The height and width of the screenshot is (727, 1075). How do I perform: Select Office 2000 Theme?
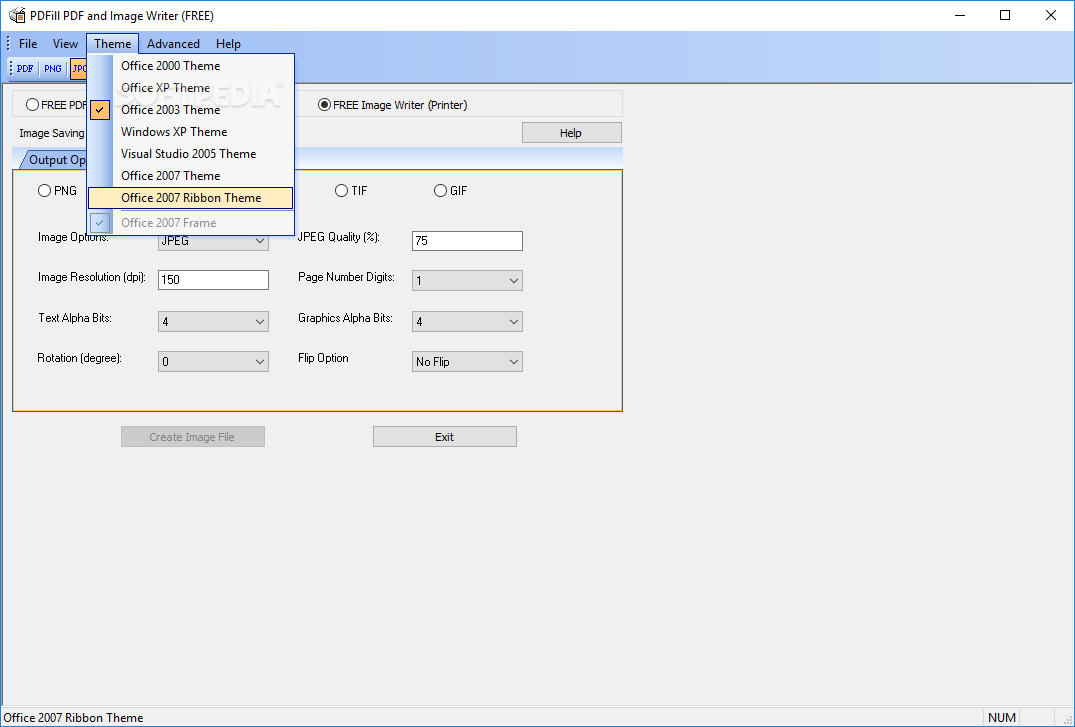pyautogui.click(x=191, y=66)
